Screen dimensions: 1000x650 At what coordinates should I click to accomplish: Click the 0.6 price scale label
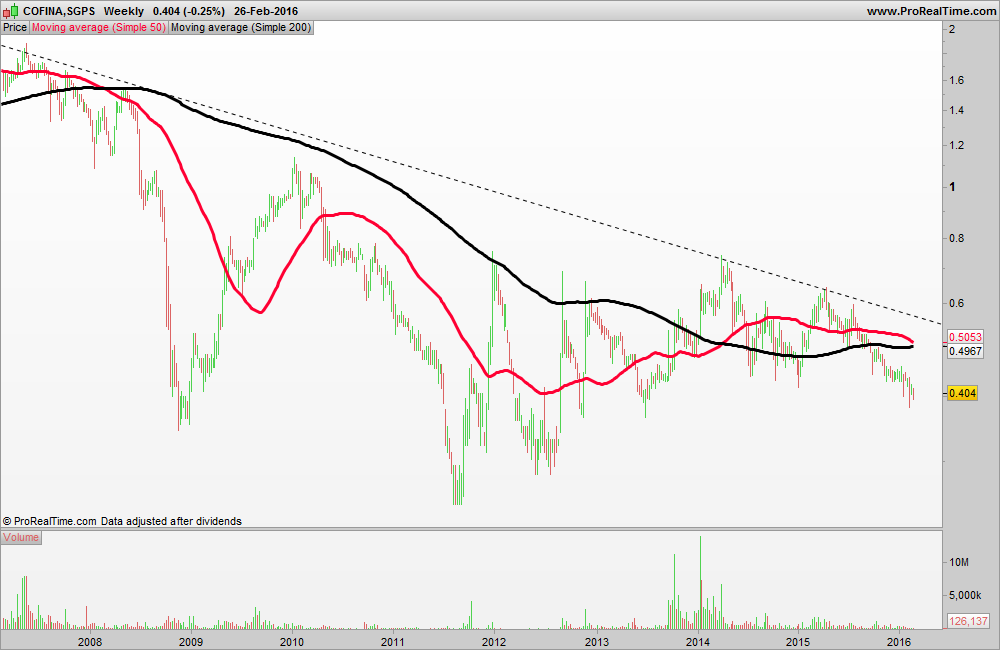[x=956, y=303]
